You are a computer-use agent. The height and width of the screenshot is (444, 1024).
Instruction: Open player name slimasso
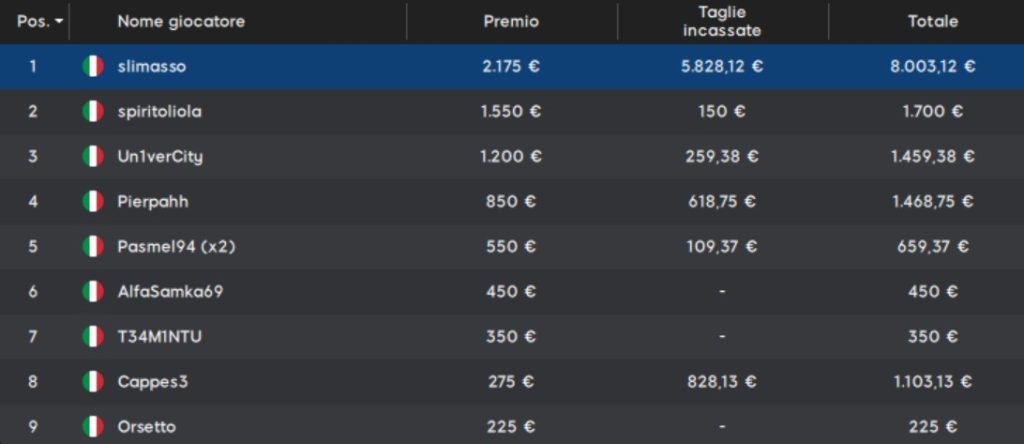pos(152,67)
